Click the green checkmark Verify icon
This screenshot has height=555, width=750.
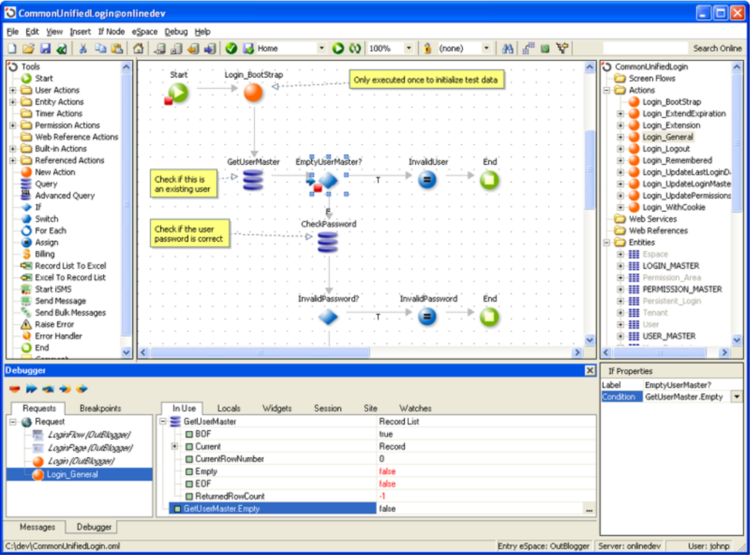coord(232,48)
